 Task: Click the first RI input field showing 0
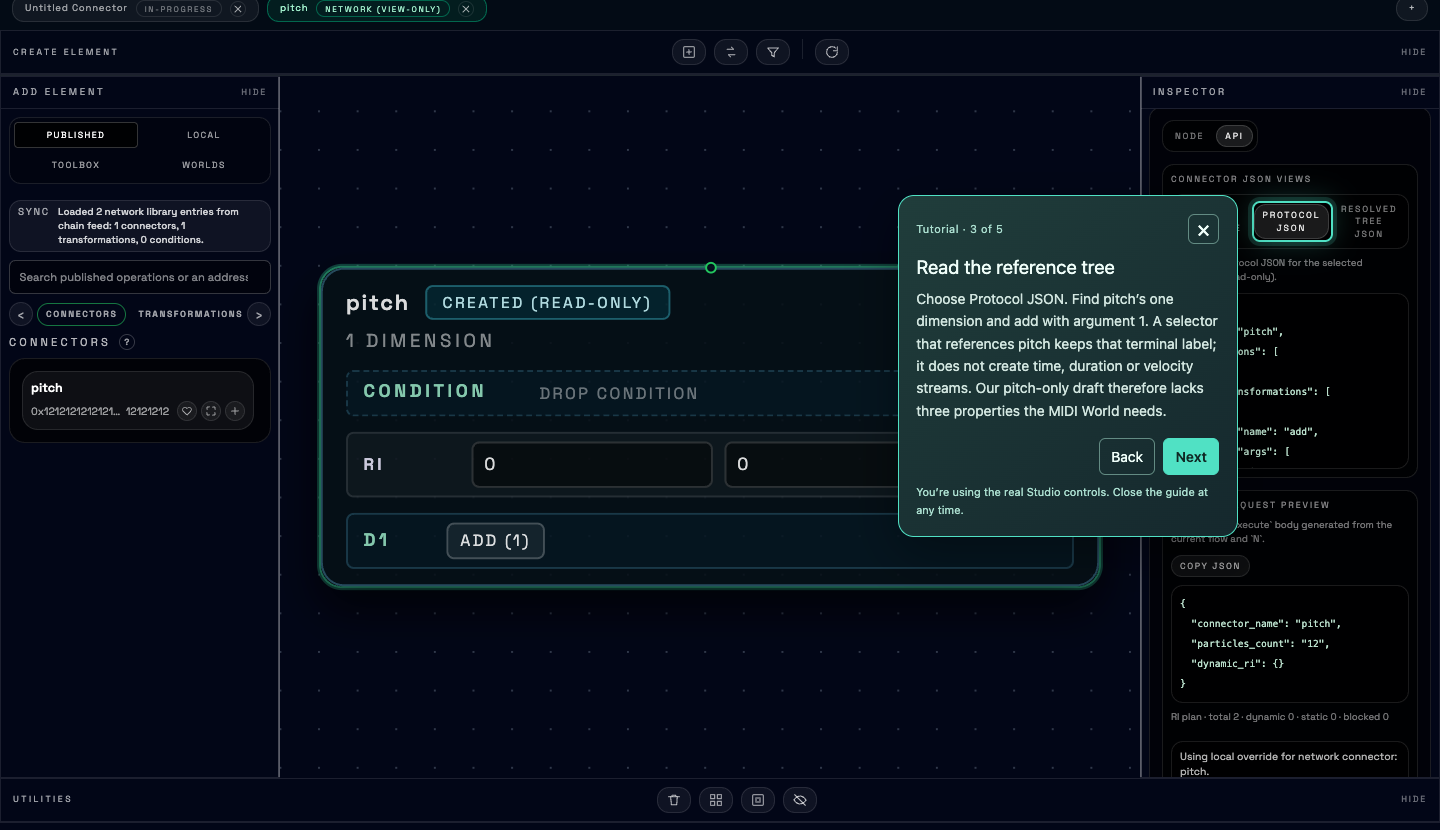[592, 464]
